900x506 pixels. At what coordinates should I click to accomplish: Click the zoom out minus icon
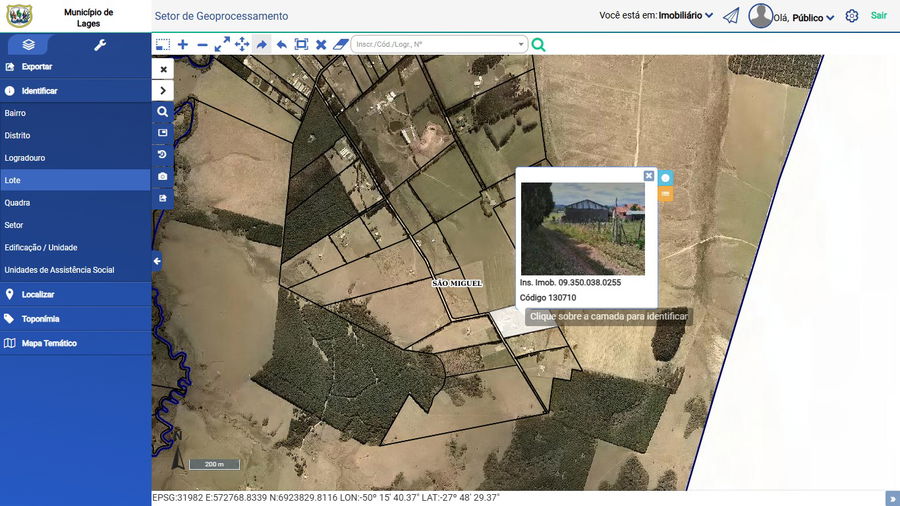(x=202, y=45)
